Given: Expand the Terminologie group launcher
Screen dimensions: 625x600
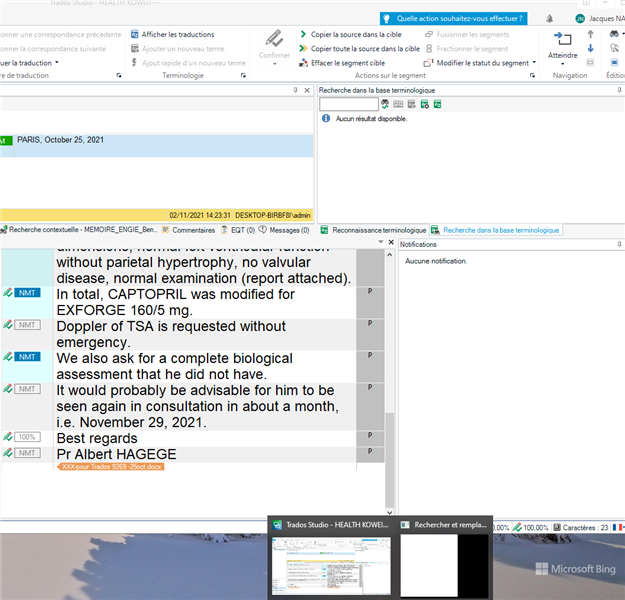Looking at the screenshot, I should pos(243,75).
